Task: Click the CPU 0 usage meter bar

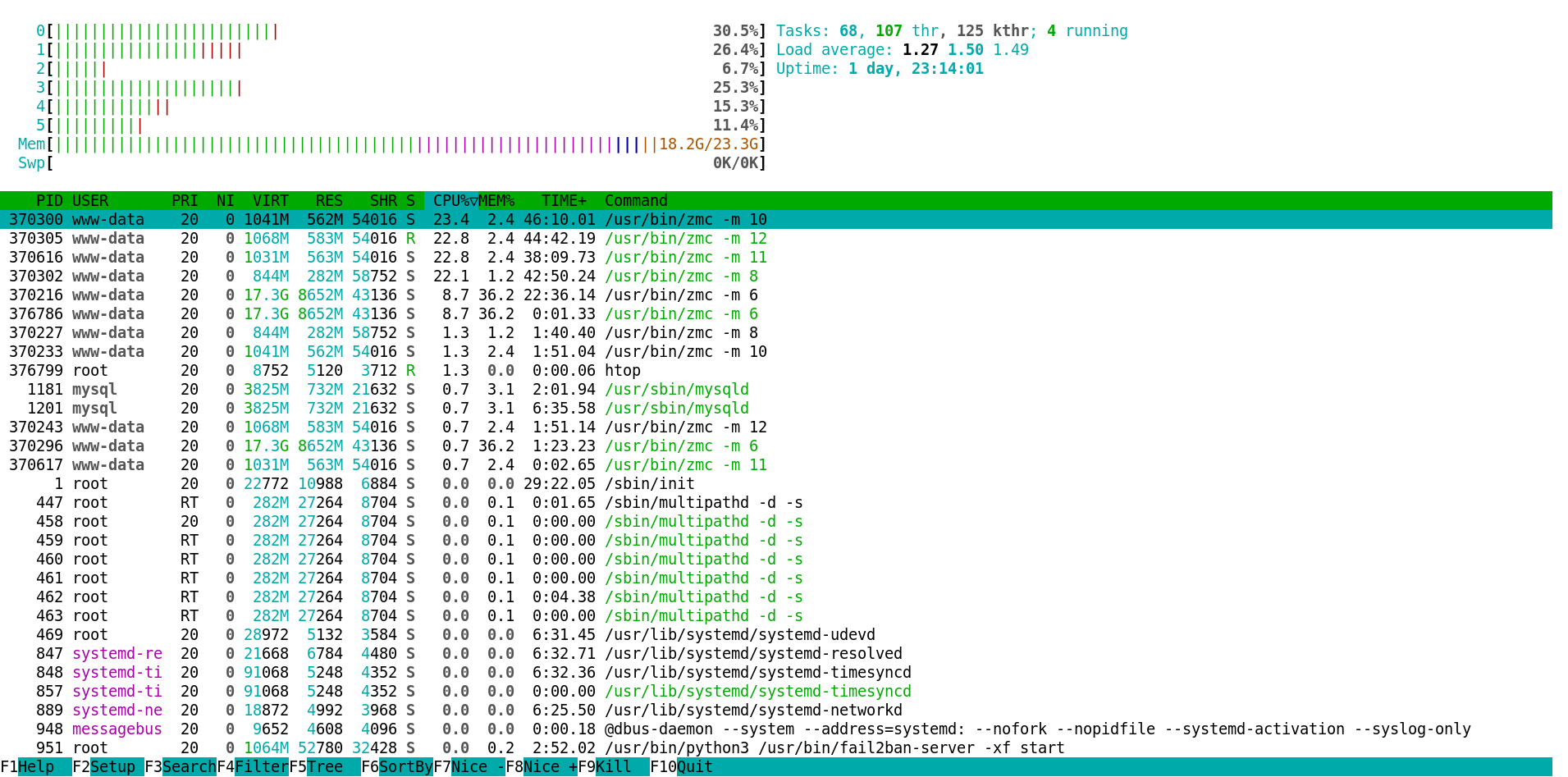Action: 401,31
